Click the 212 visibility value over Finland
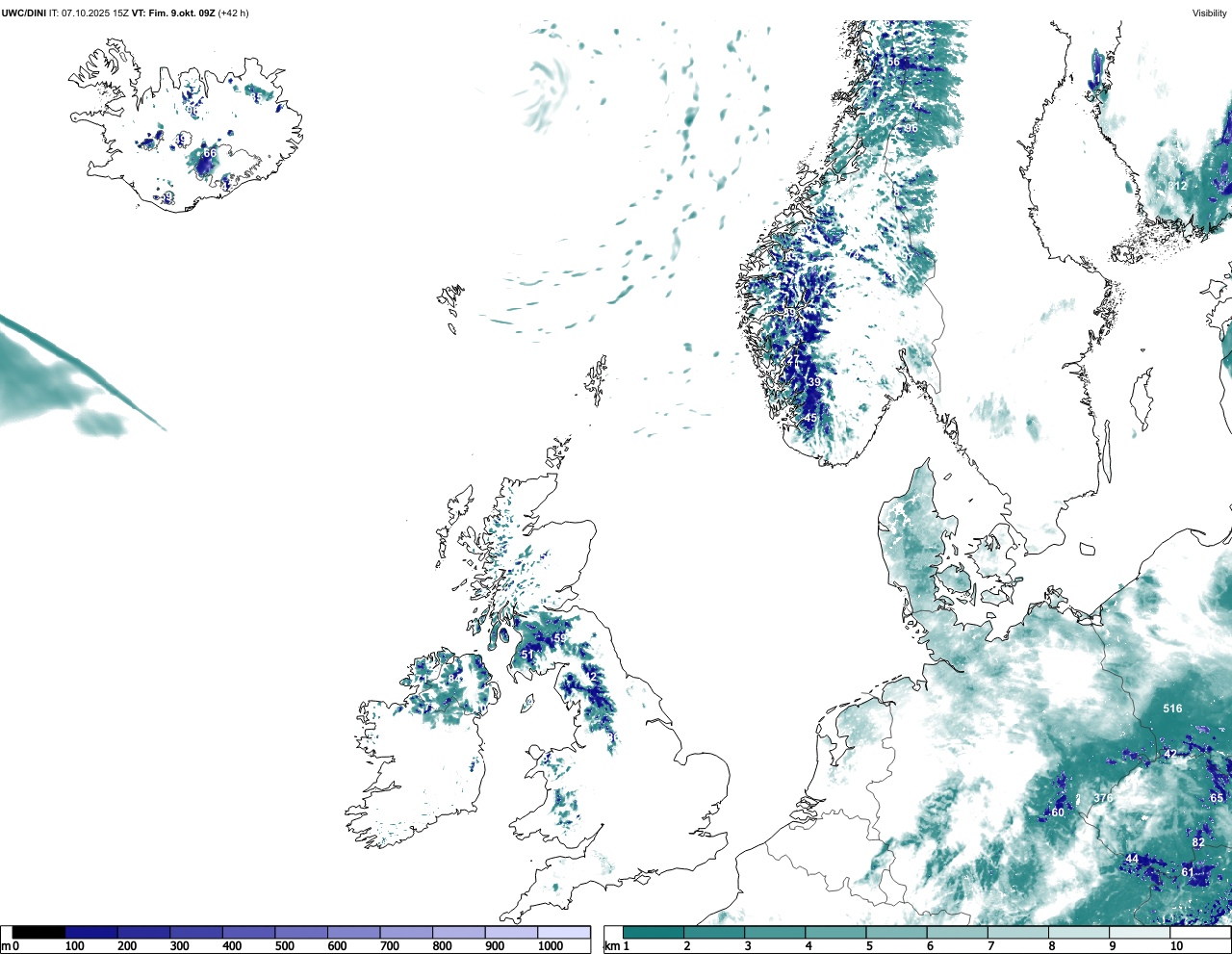The width and height of the screenshot is (1232, 954). 1178,186
